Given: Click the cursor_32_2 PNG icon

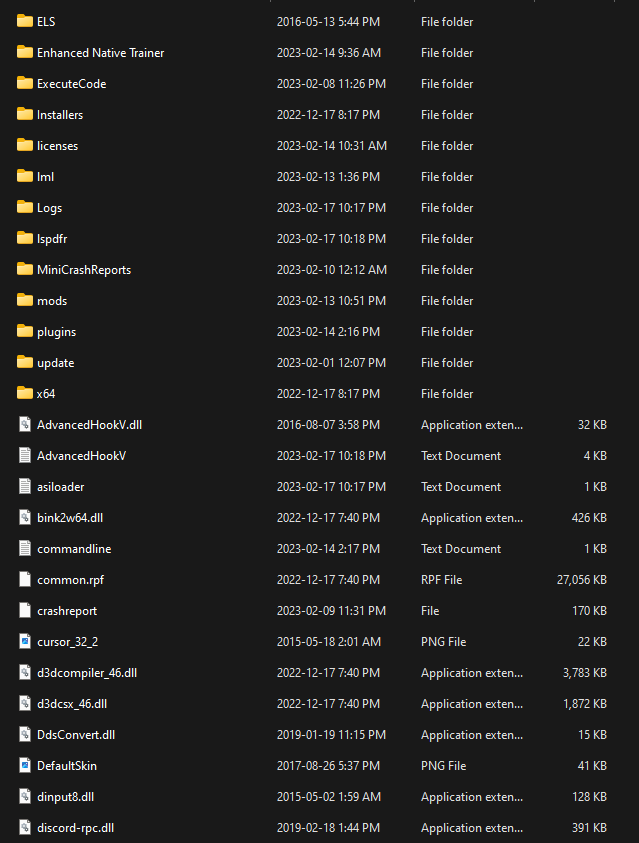Looking at the screenshot, I should tap(25, 641).
